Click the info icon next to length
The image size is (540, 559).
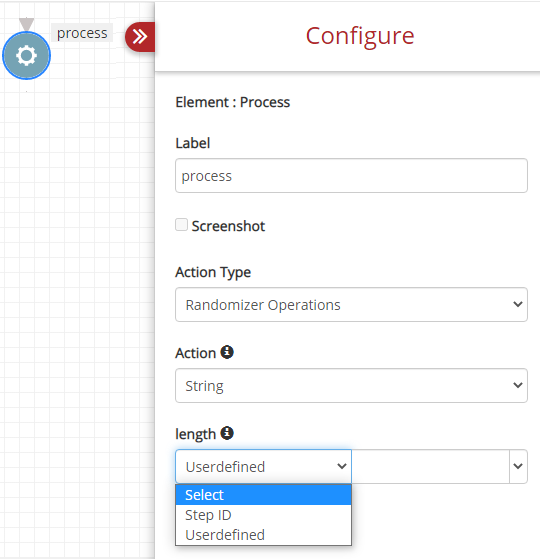point(227,433)
